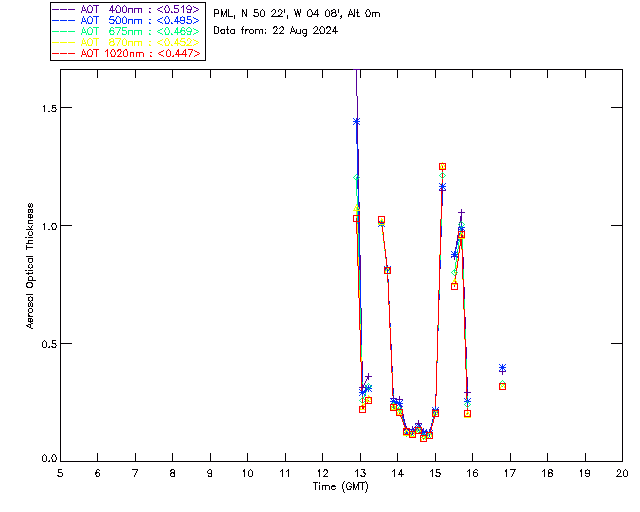Click the AOT 675nm legend entry
640x512 pixels.
[127, 31]
